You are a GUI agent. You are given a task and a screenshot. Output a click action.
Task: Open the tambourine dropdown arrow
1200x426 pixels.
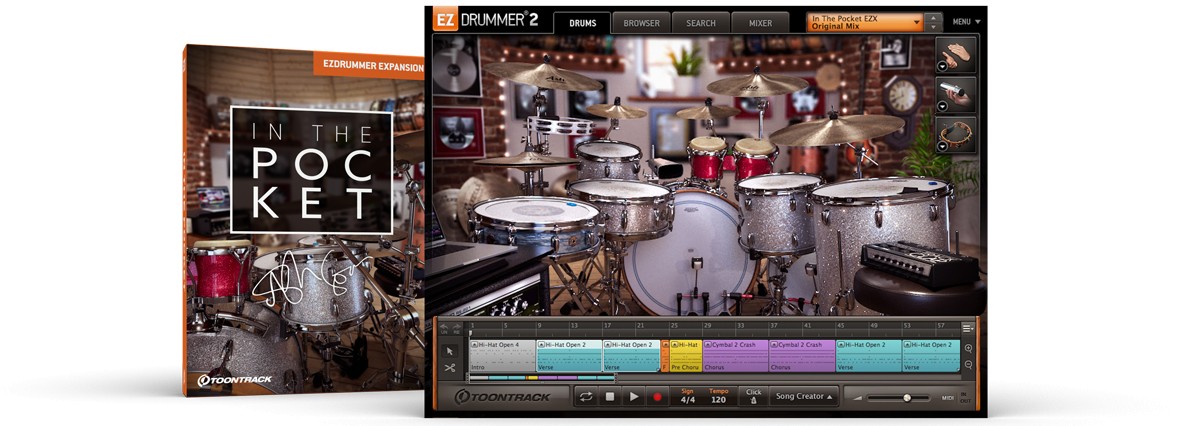[942, 147]
